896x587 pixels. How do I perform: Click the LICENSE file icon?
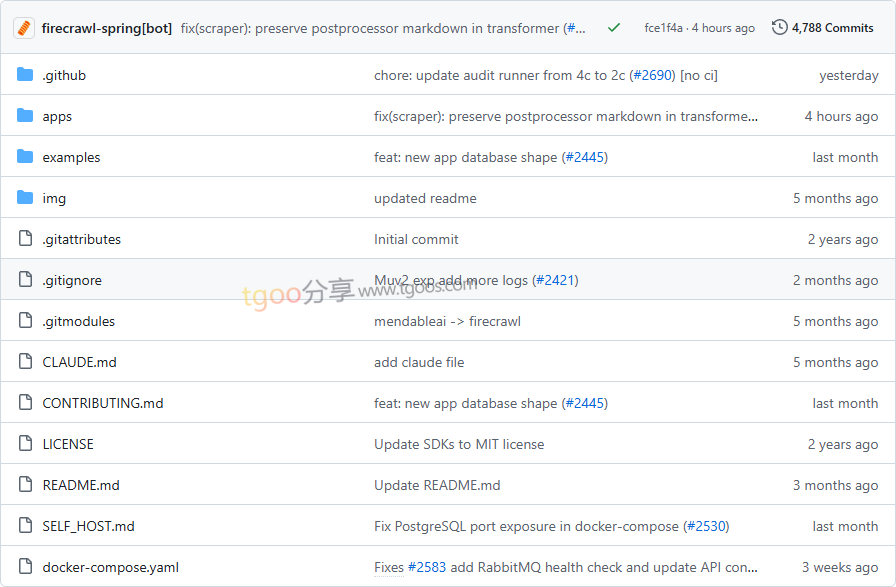[x=25, y=444]
